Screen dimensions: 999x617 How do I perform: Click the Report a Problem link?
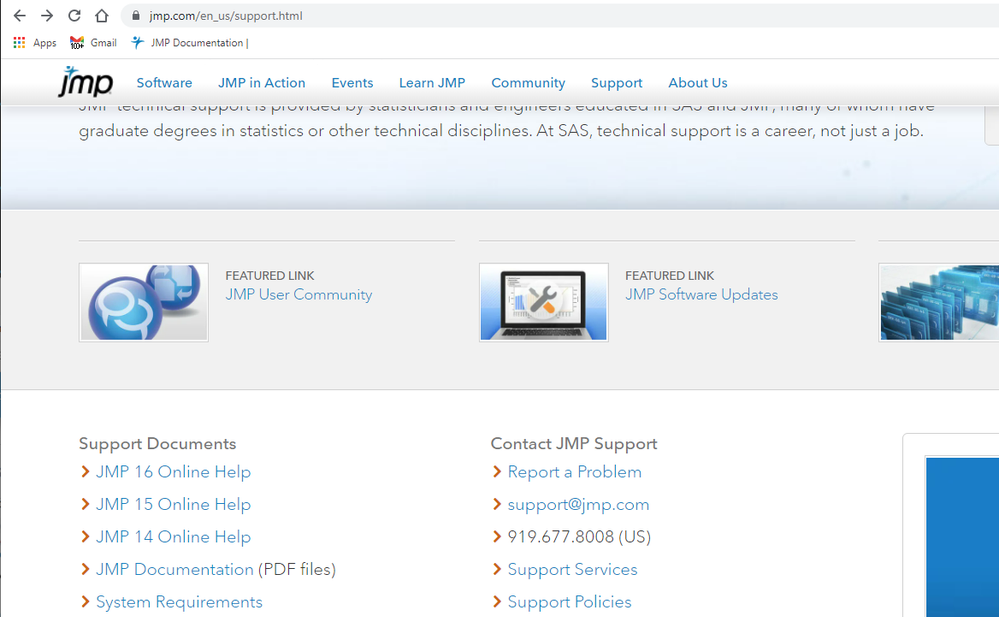click(x=575, y=472)
